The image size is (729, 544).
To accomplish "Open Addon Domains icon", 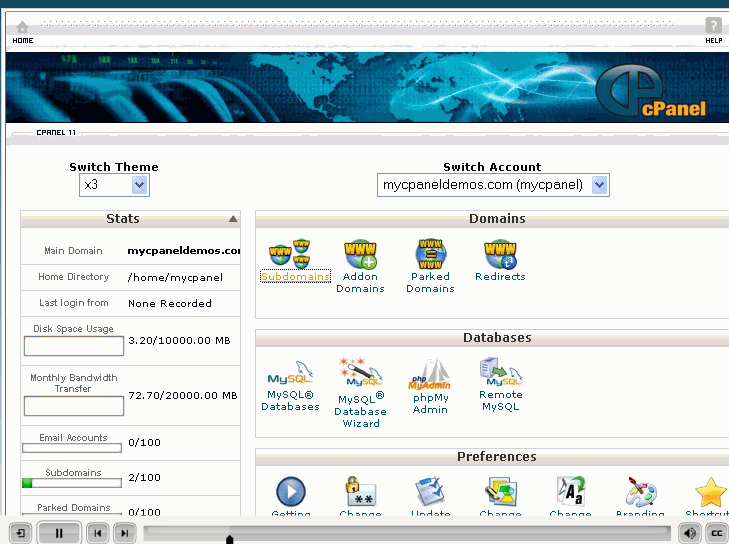I will click(360, 255).
